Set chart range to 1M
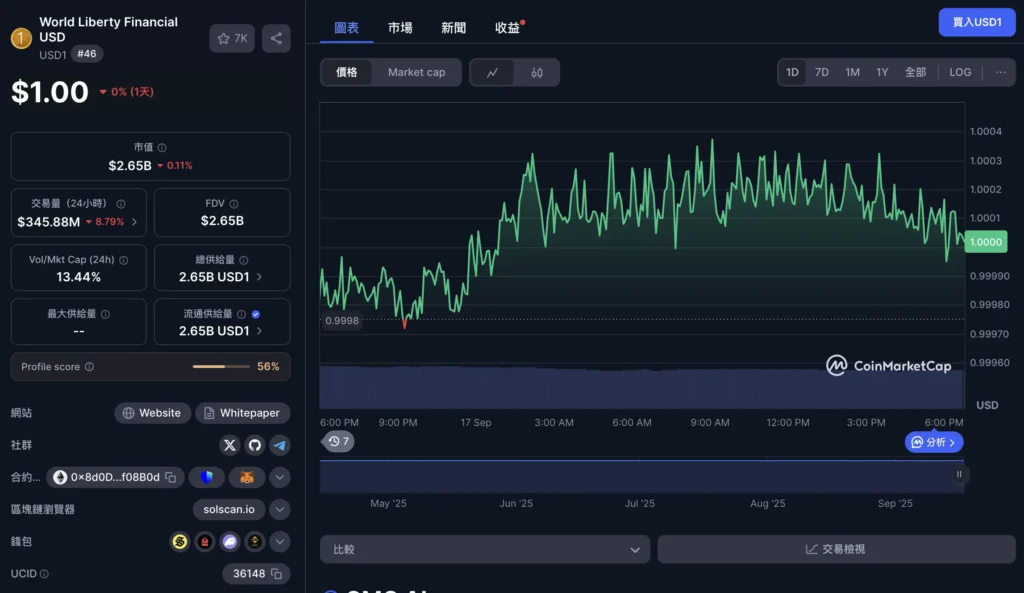This screenshot has height=593, width=1024. pyautogui.click(x=852, y=72)
